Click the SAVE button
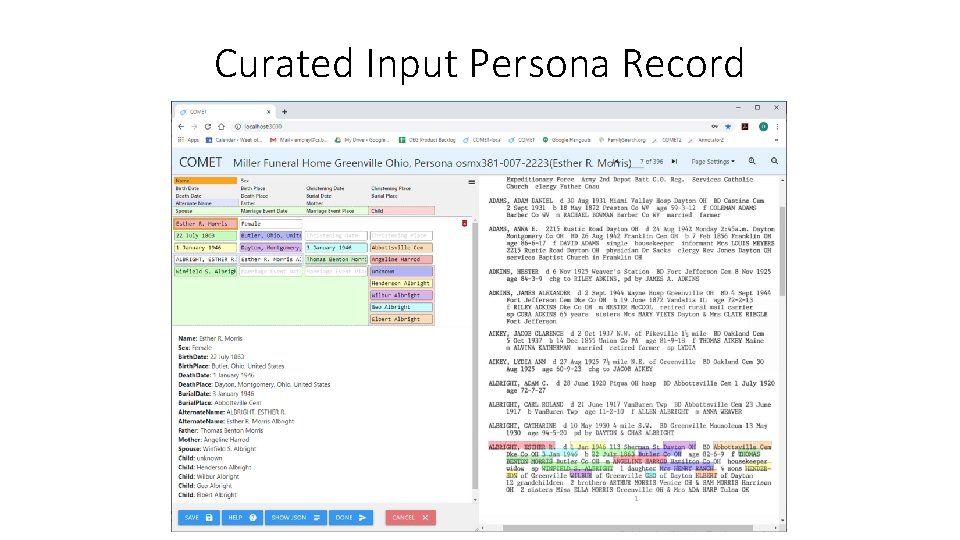This screenshot has width=960, height=540. [198, 517]
